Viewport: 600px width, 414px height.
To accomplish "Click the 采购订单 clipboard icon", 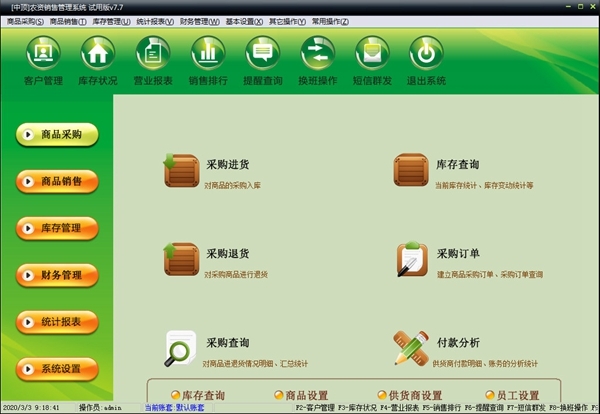I will pos(412,259).
